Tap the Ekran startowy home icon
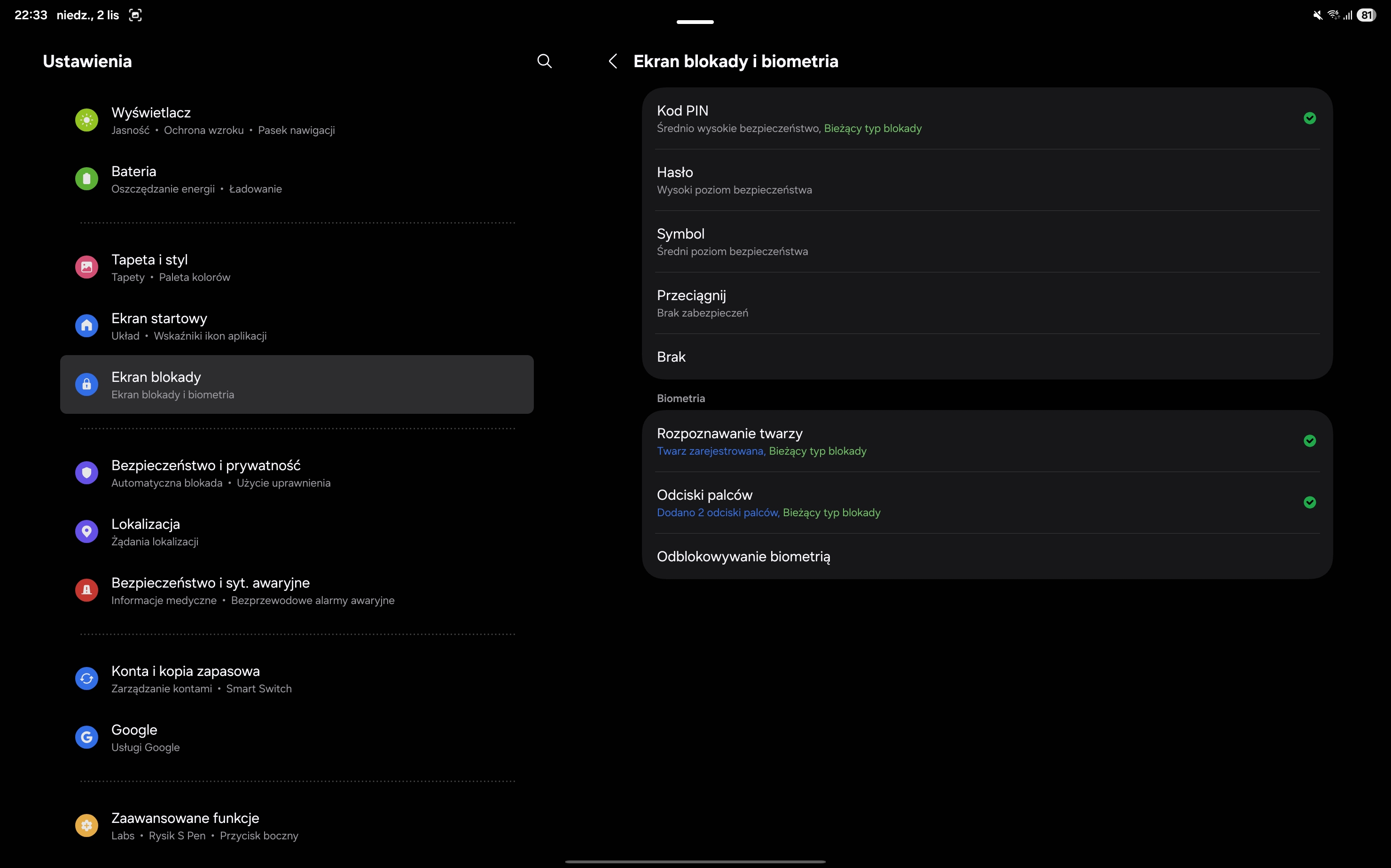 (87, 326)
